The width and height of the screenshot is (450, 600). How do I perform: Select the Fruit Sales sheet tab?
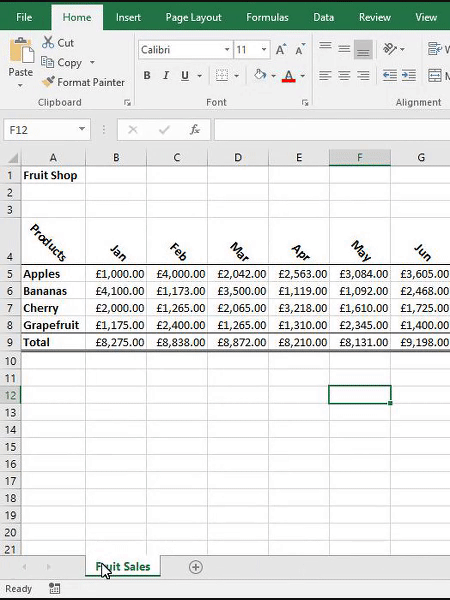(123, 567)
